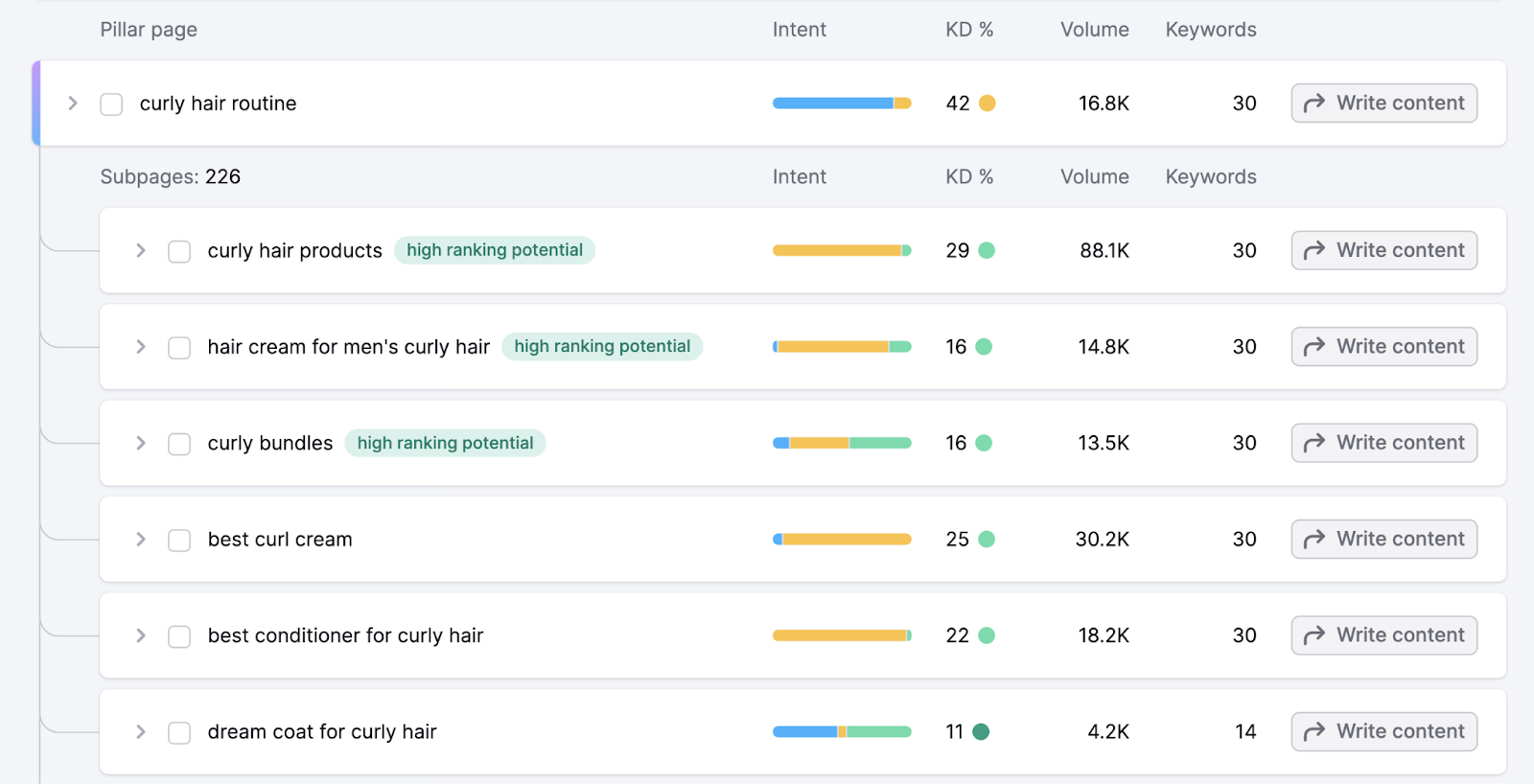Tick the best conditioner for curly hair checkbox
Viewport: 1534px width, 784px height.
(x=179, y=636)
